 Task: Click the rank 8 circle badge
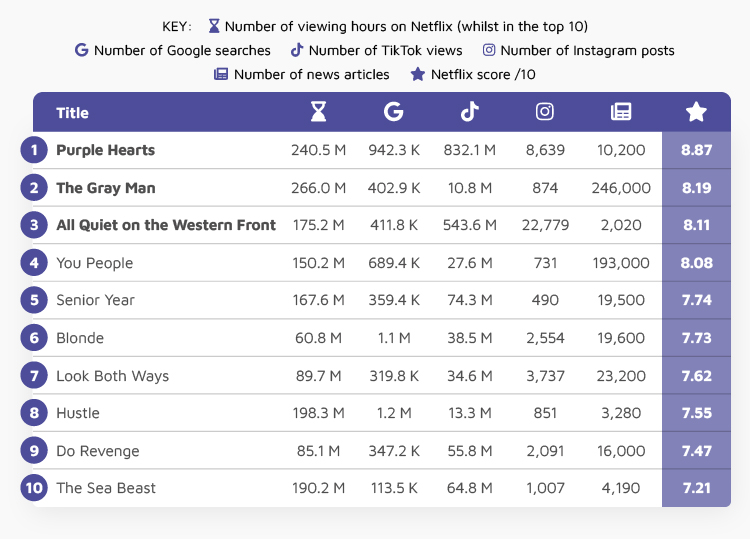34,413
